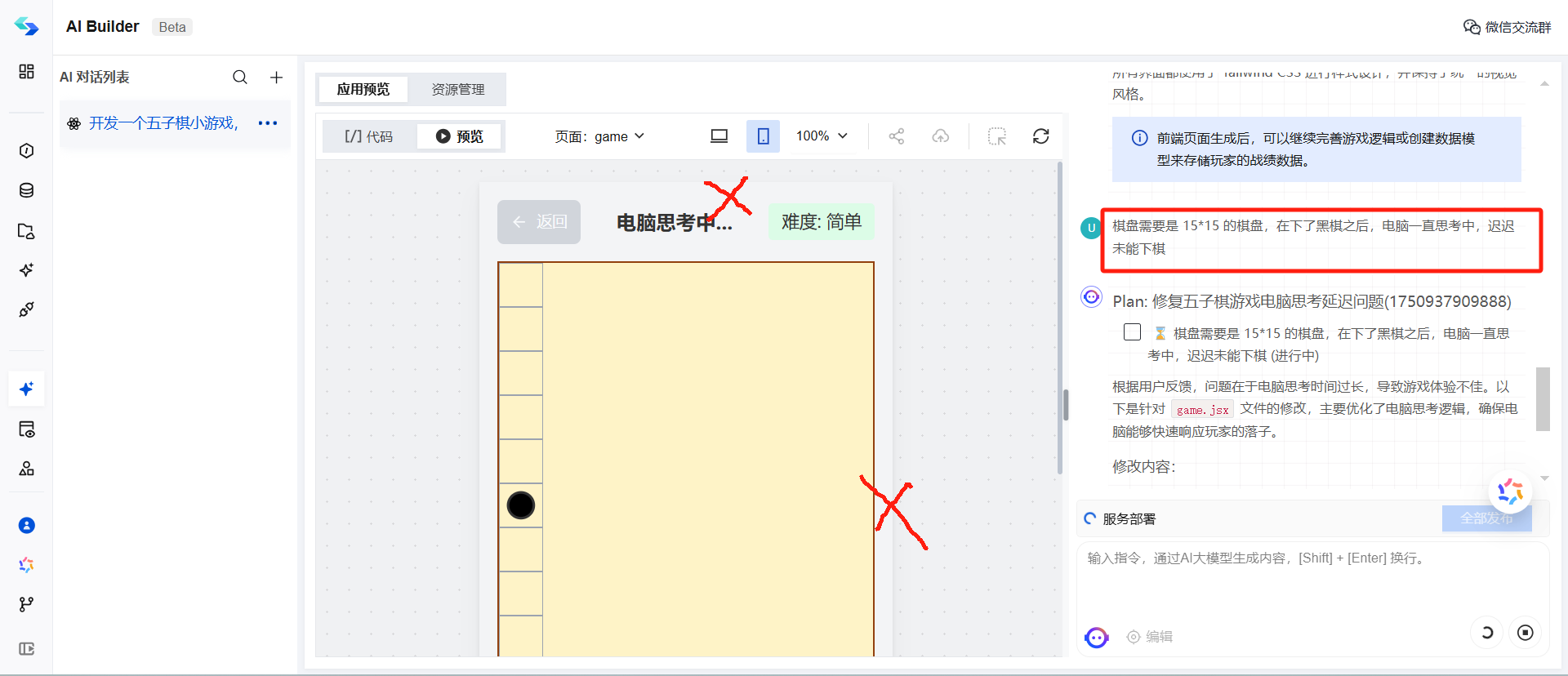Click the preview area vertical scrollbar
The image size is (1568, 676).
1059,318
